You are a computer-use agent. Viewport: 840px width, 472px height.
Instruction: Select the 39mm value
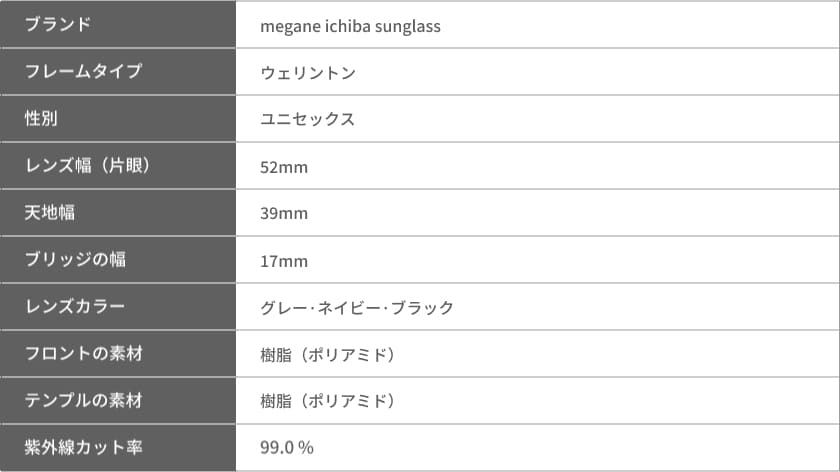tap(284, 213)
